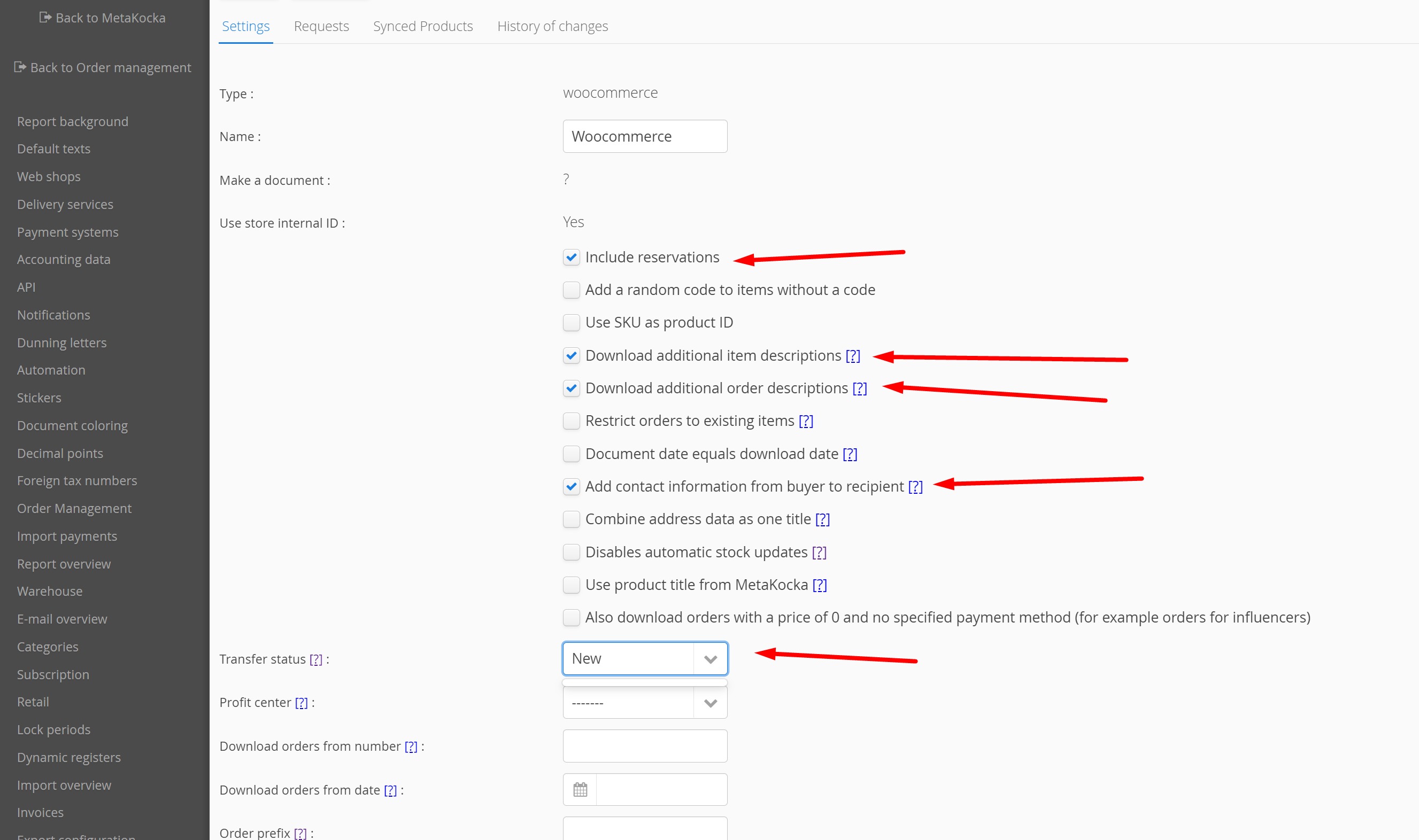Click help icon for Restrict orders setting

(x=805, y=421)
